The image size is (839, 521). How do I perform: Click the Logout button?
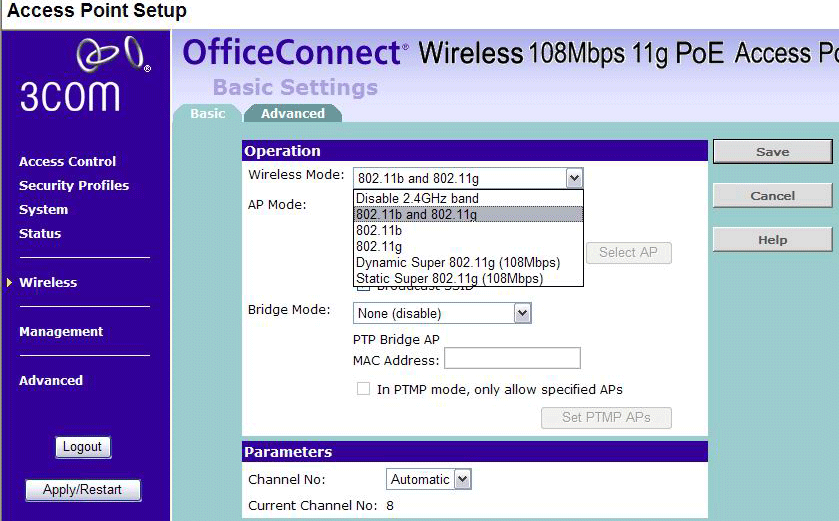(83, 447)
